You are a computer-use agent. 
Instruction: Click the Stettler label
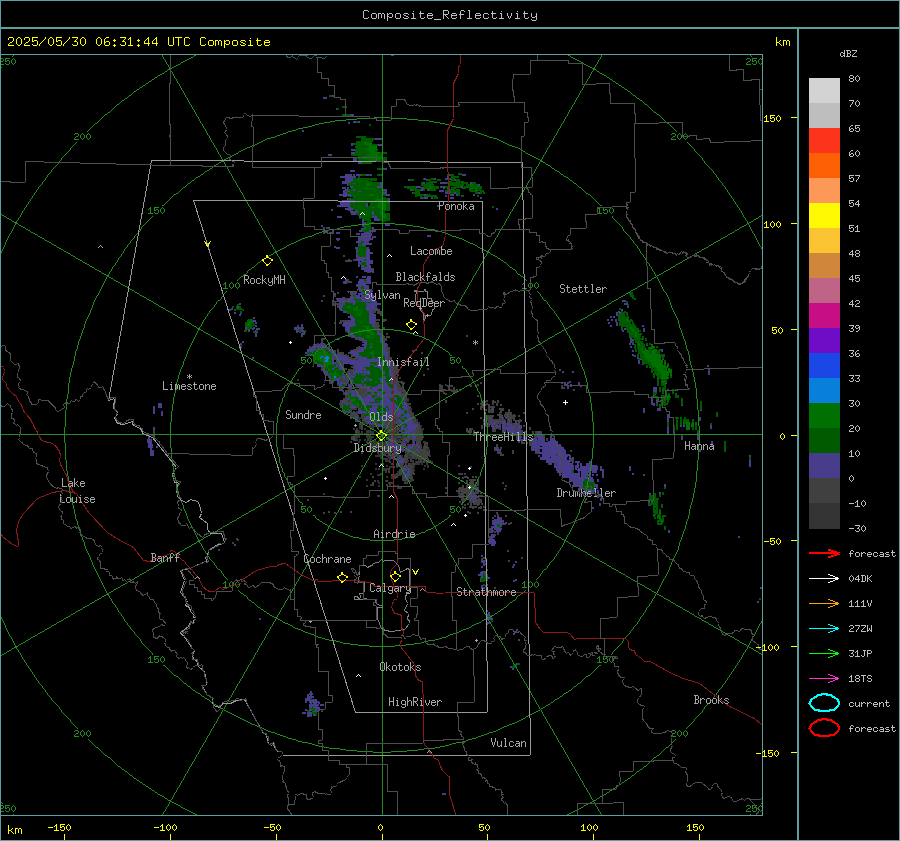pos(583,289)
